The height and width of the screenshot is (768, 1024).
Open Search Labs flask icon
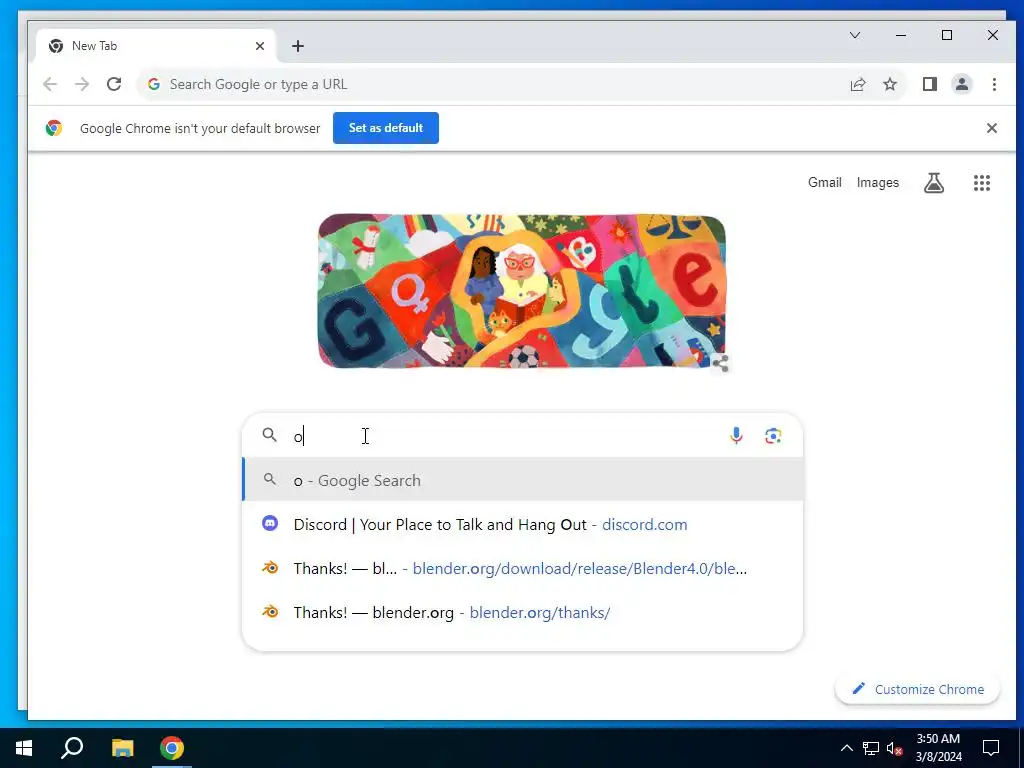tap(934, 183)
